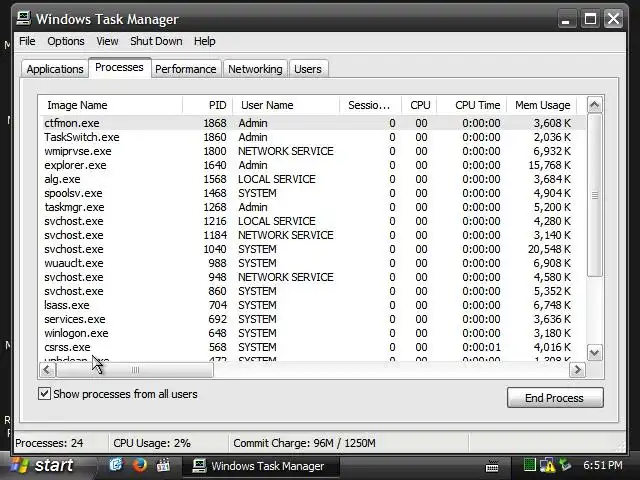This screenshot has width=640, height=480.
Task: Click the horizontal scrollbar thumb
Action: point(135,370)
